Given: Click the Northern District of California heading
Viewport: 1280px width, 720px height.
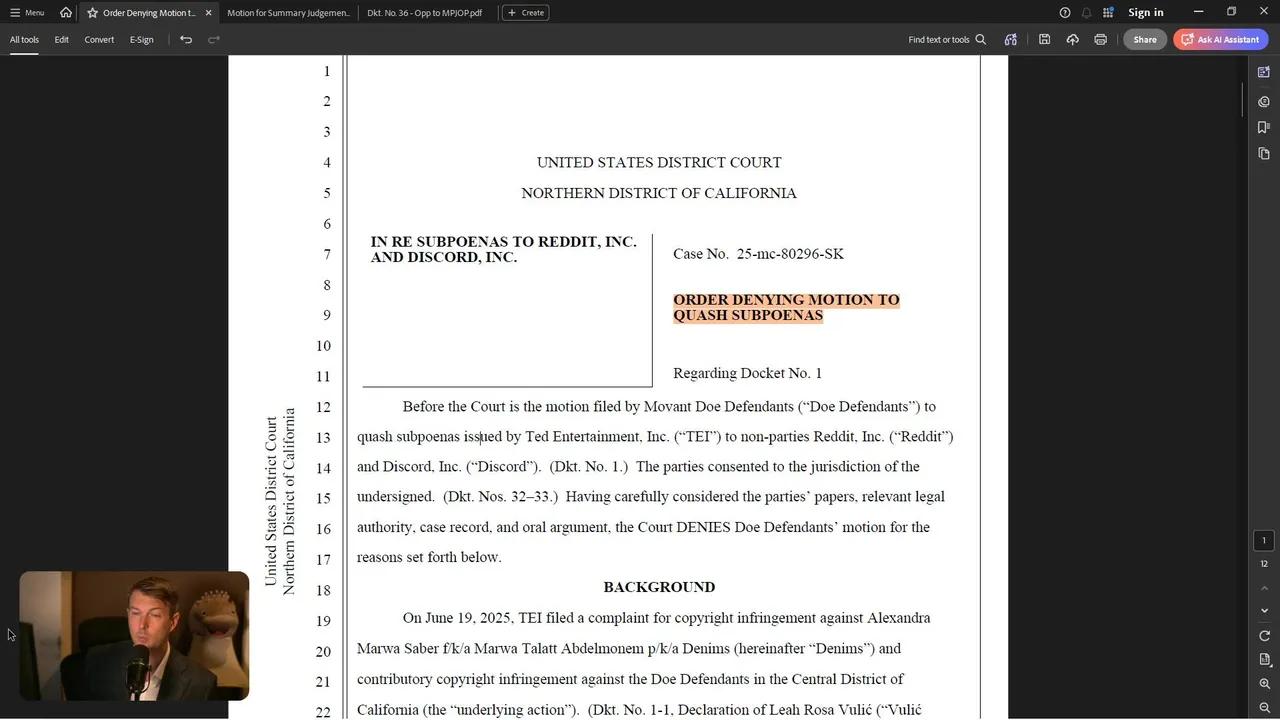Looking at the screenshot, I should pyautogui.click(x=659, y=193).
